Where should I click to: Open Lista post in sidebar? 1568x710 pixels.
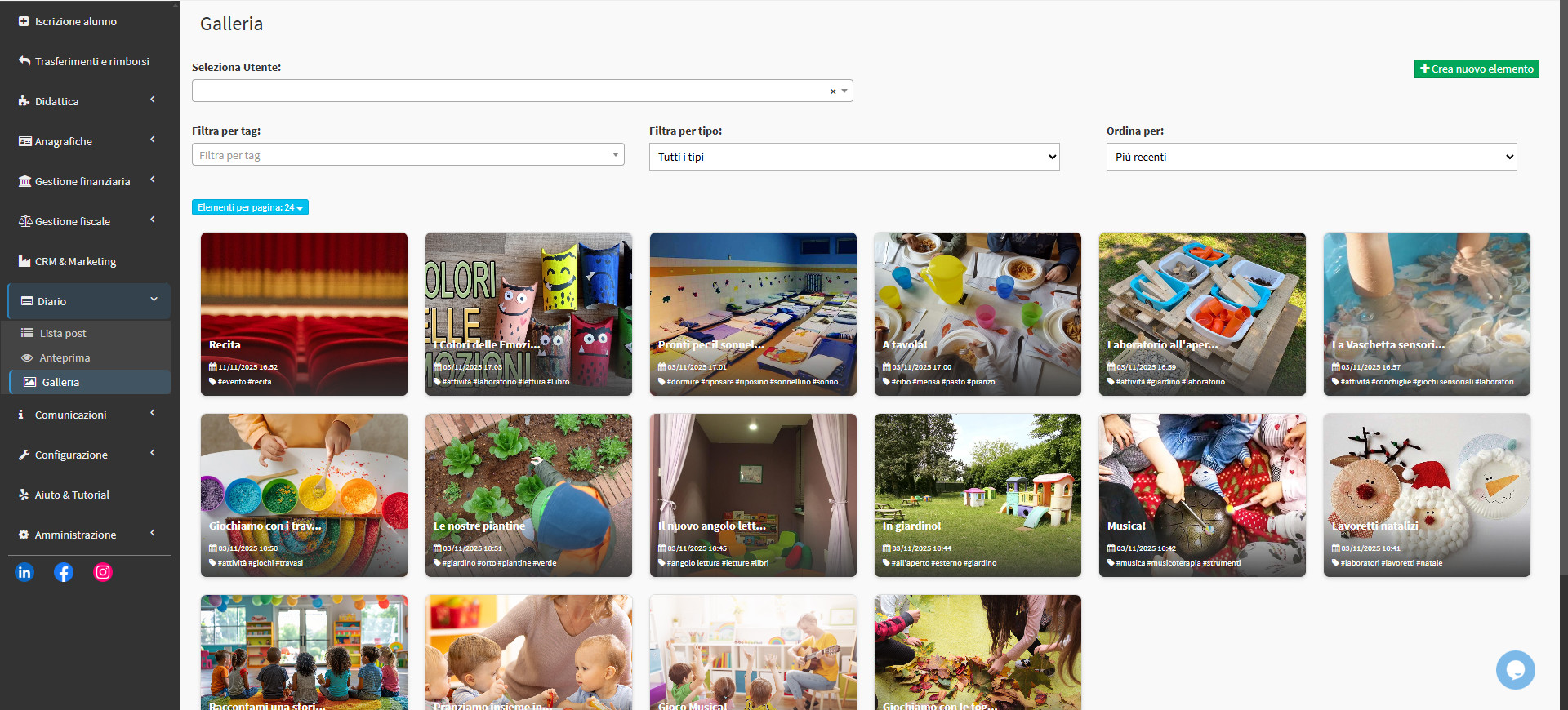coord(63,333)
